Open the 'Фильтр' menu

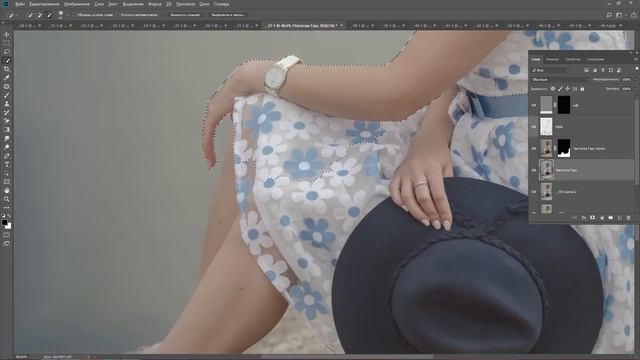pos(155,4)
